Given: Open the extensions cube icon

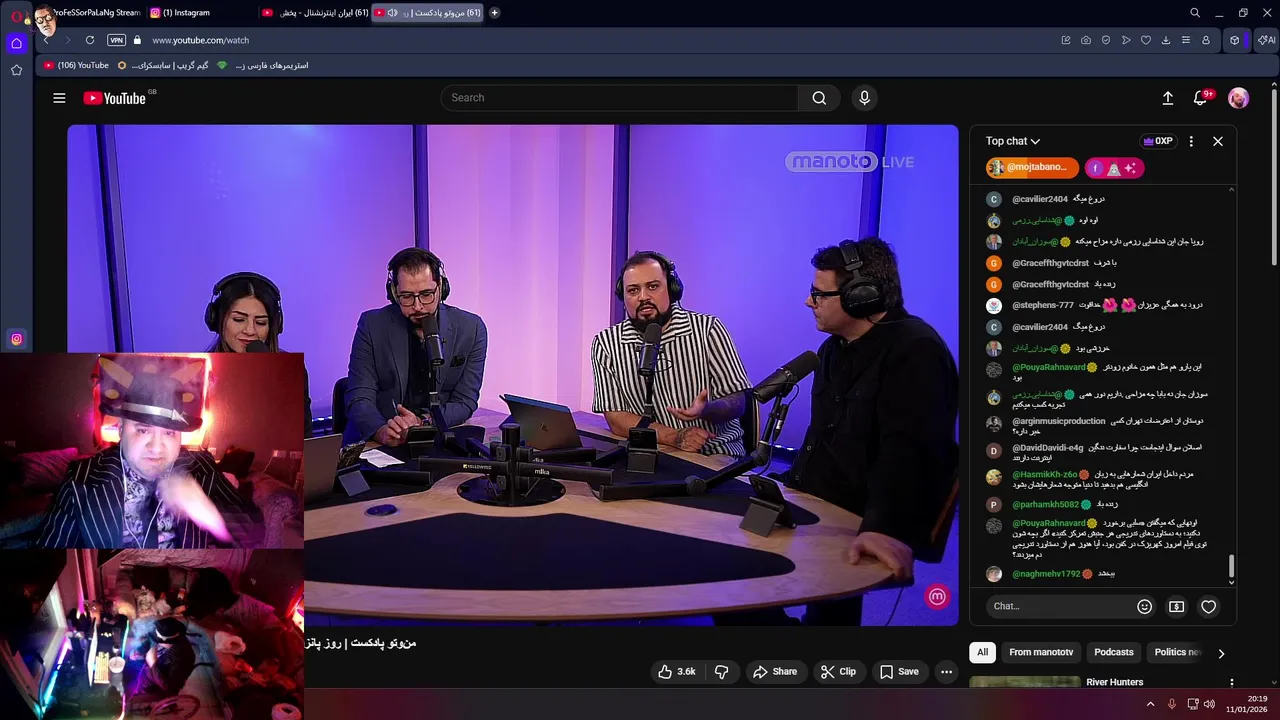Looking at the screenshot, I should pos(1235,40).
